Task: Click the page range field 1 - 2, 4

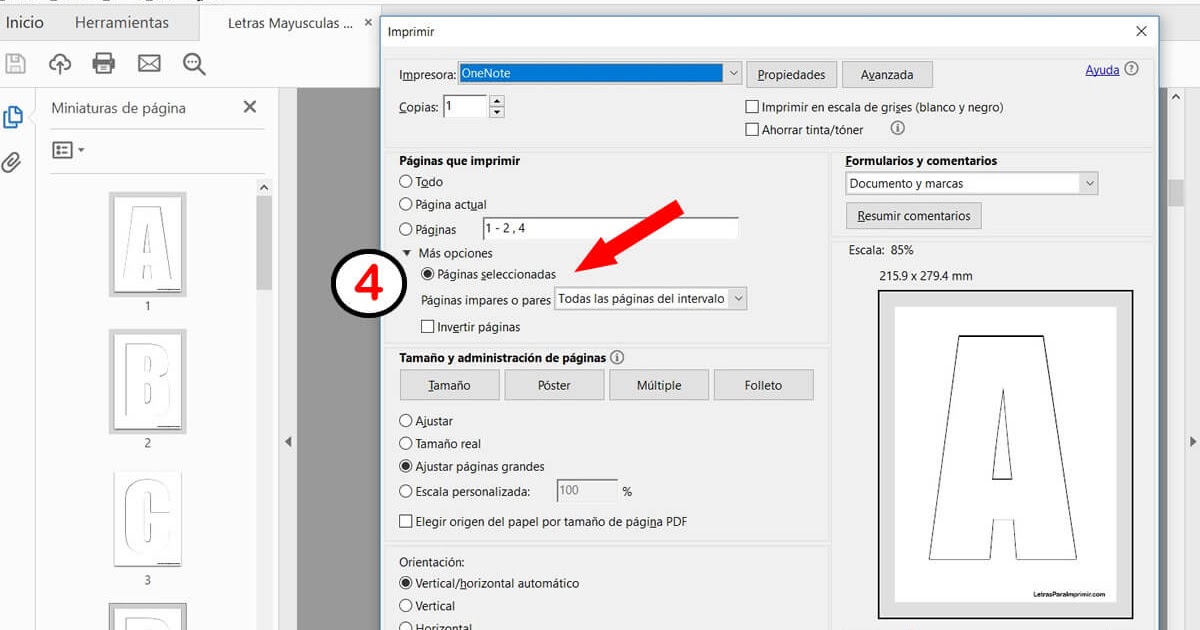Action: click(610, 229)
